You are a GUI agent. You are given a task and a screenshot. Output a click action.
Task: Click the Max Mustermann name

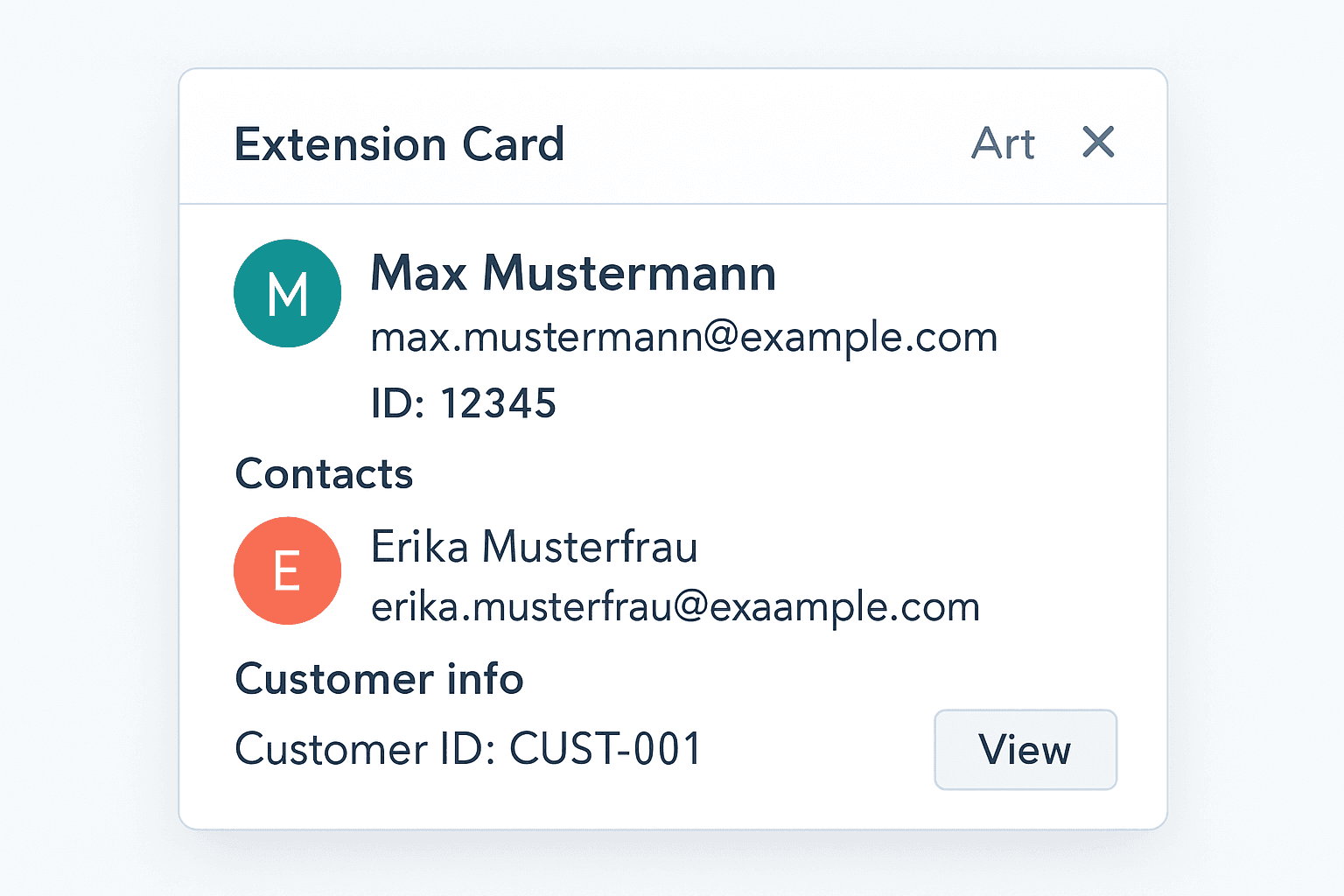click(x=573, y=273)
